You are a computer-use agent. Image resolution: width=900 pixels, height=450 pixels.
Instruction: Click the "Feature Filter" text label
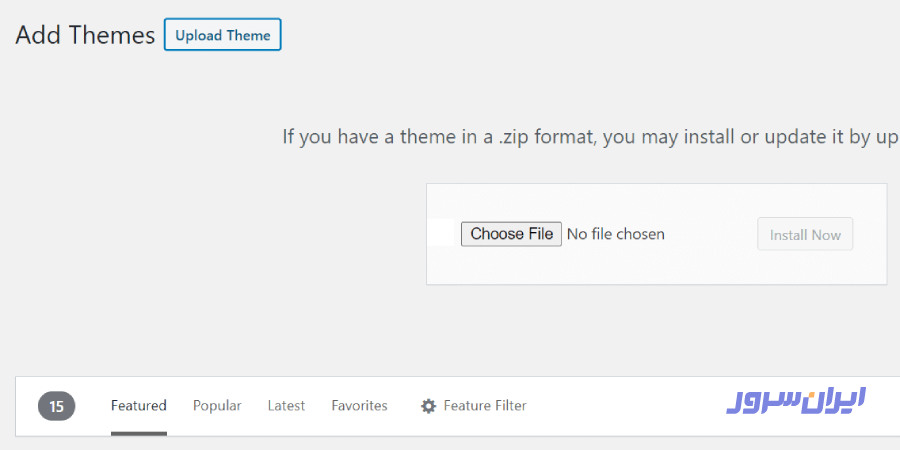pos(485,406)
